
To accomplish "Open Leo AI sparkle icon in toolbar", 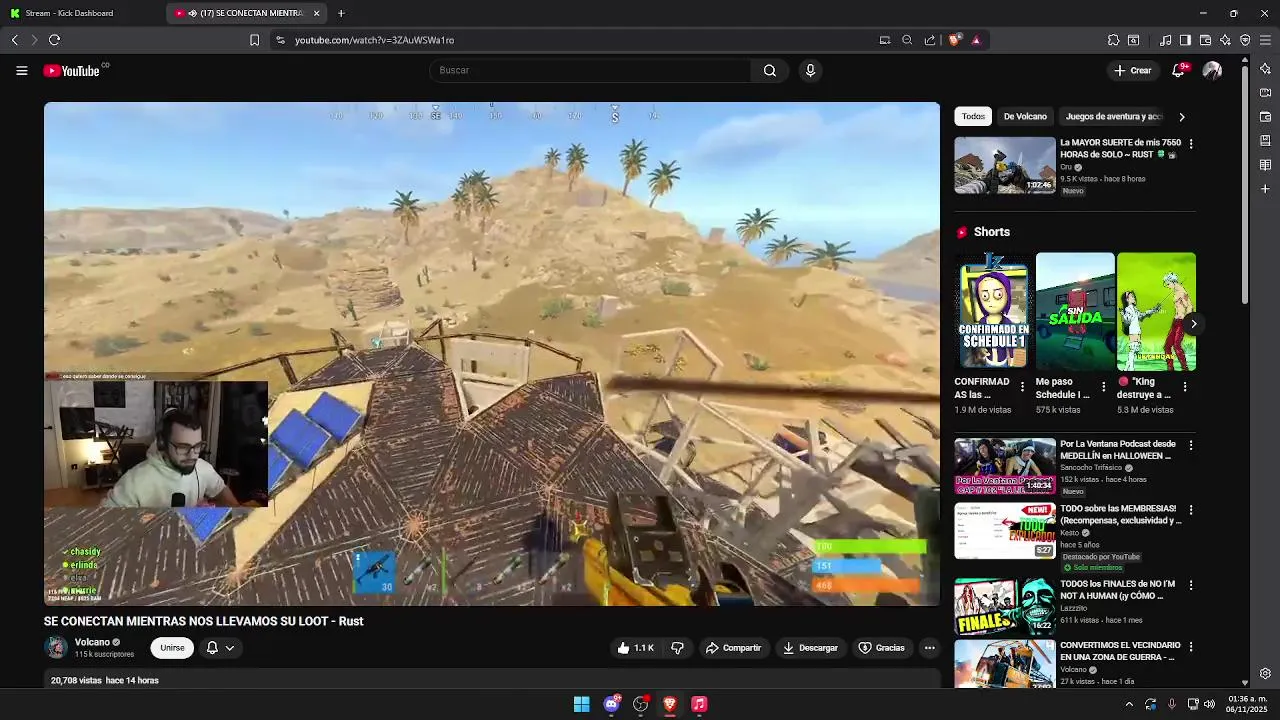I will click(x=1225, y=40).
